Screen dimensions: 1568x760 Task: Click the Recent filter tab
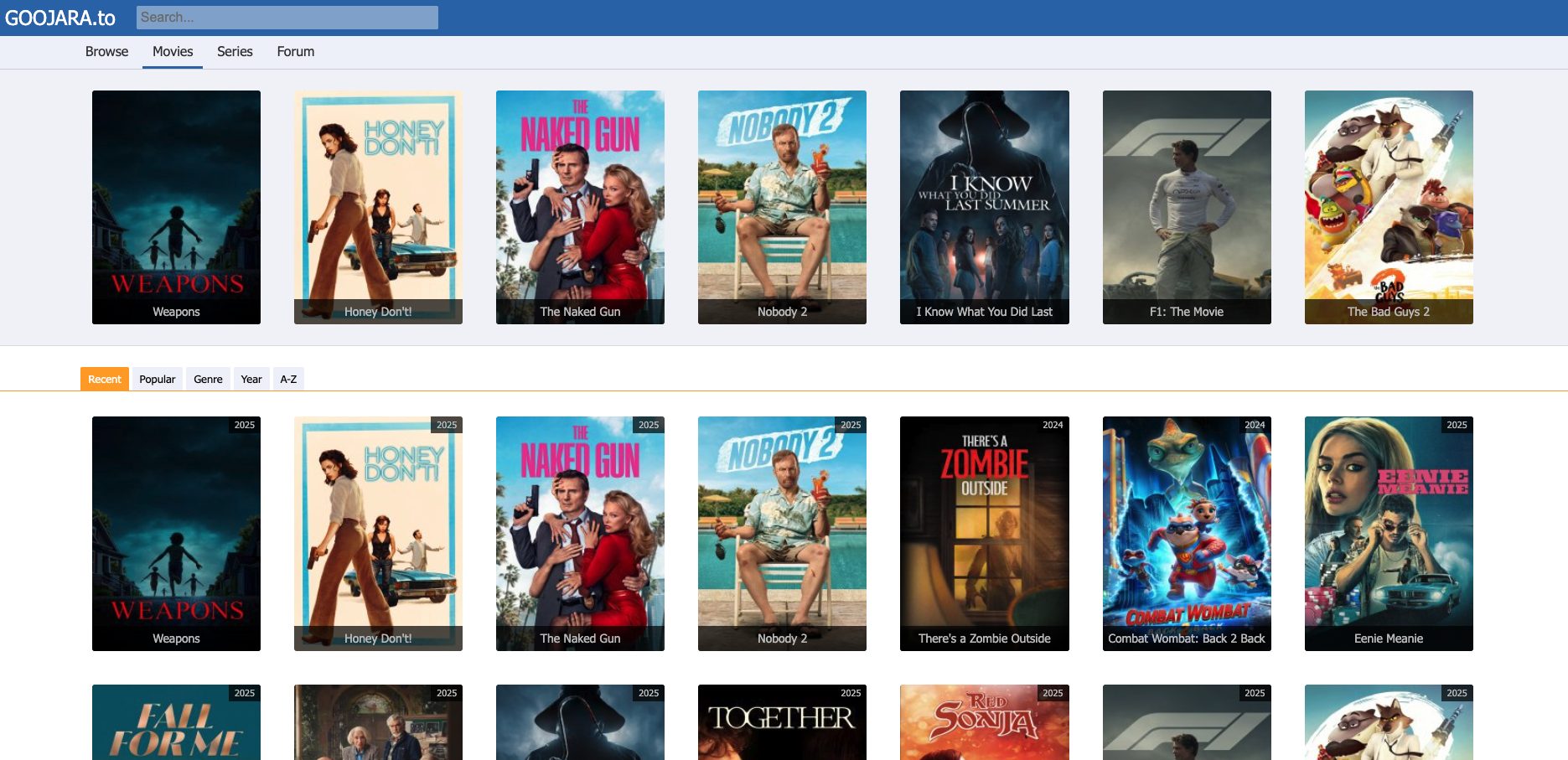105,379
